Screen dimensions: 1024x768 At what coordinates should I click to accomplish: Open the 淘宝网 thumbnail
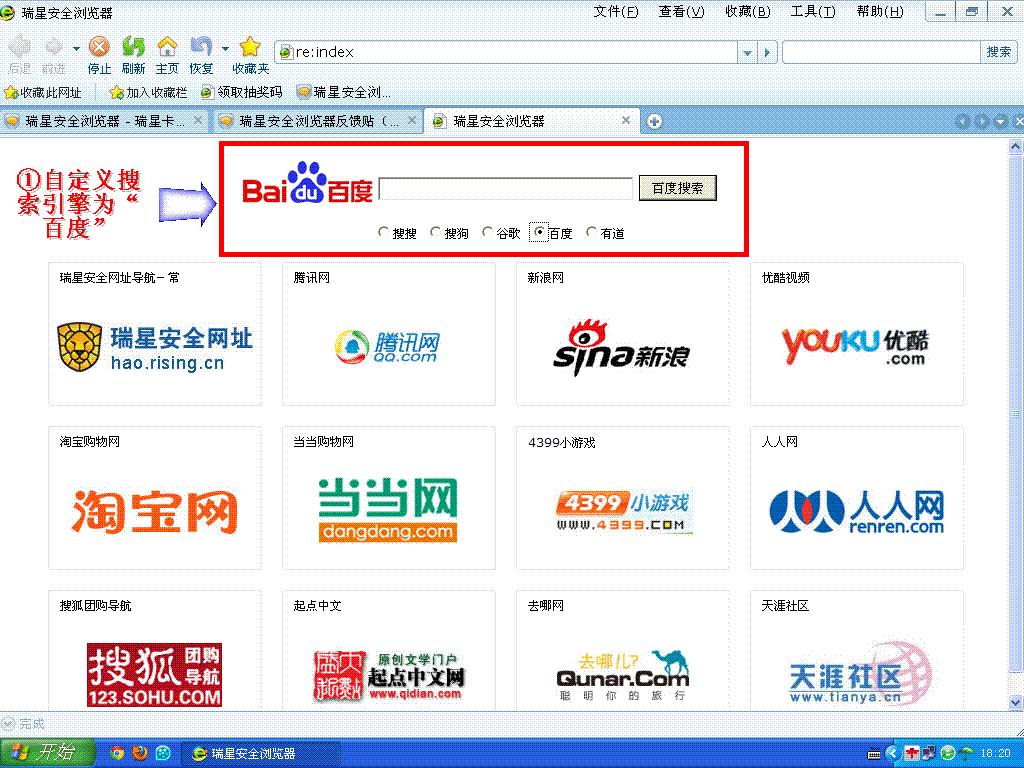pos(155,498)
